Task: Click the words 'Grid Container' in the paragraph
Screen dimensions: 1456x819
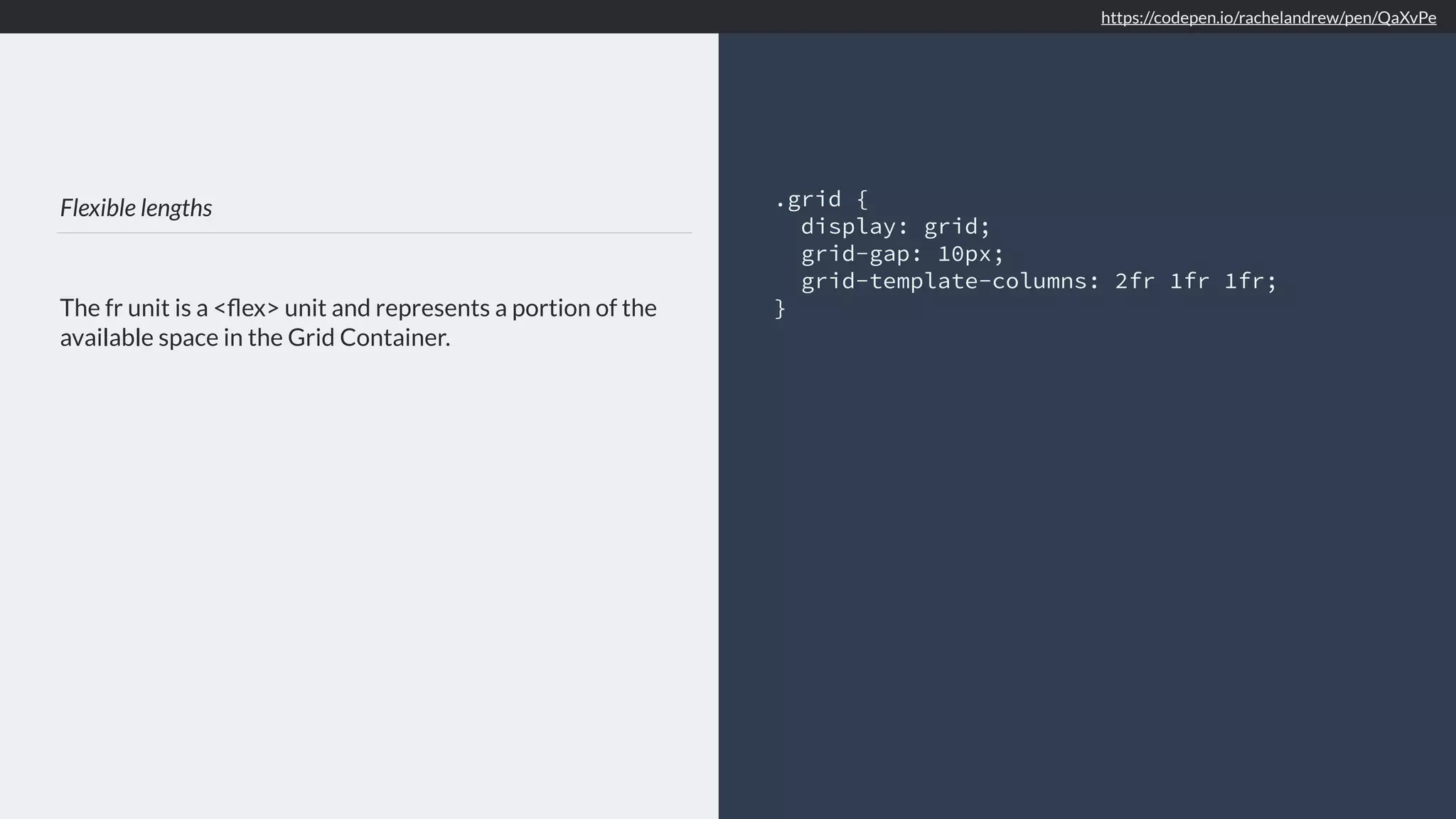Action: (368, 338)
